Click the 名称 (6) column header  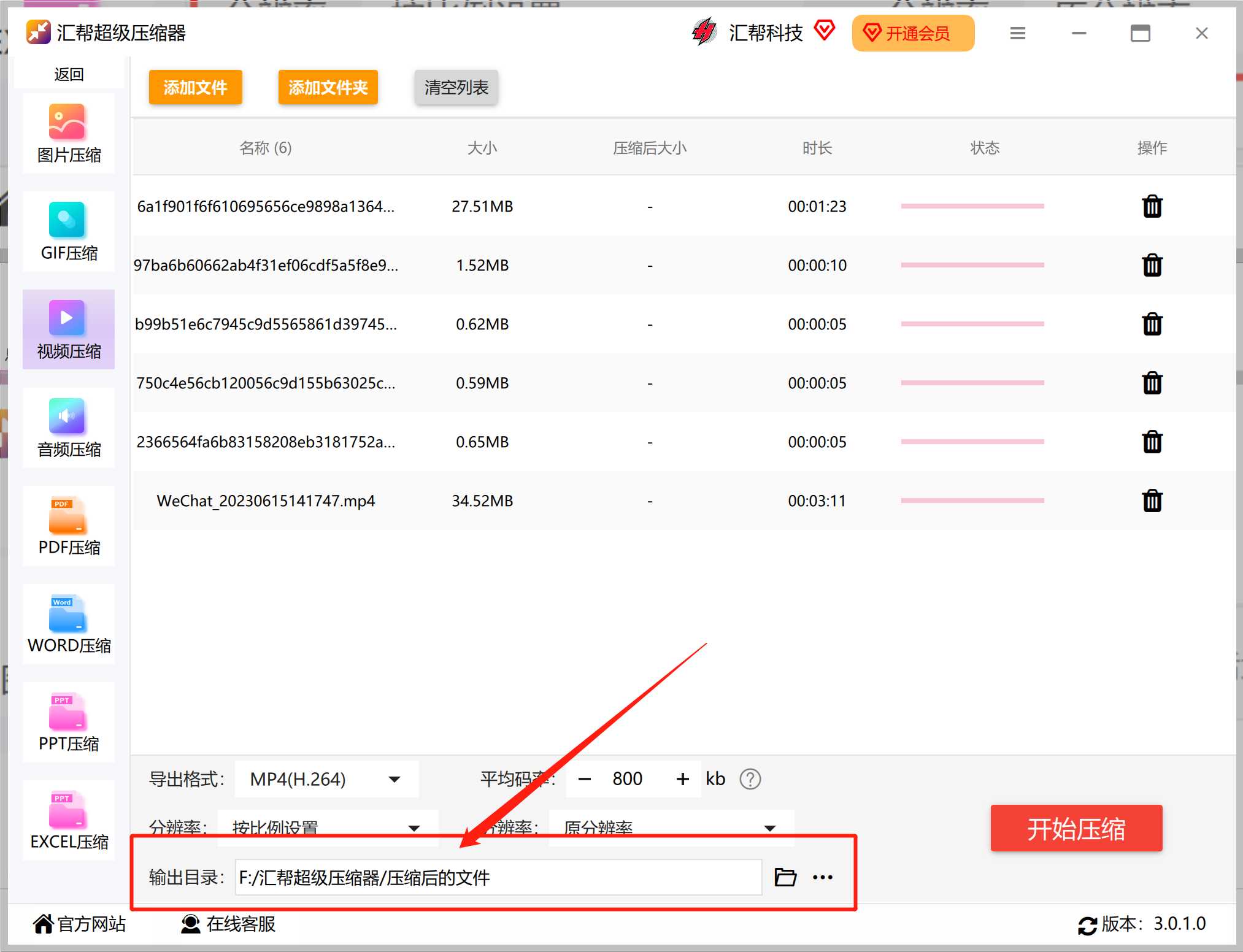266,148
